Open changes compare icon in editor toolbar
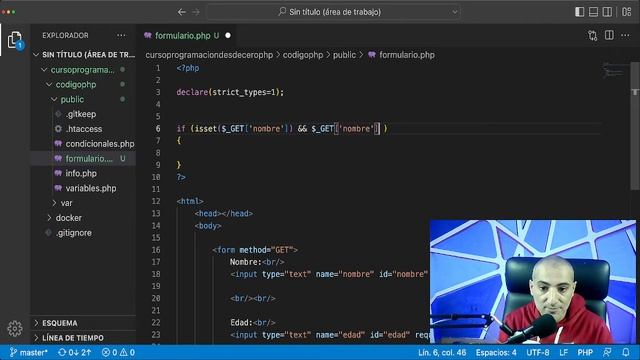Viewport: 640px width, 360px height. coord(593,36)
